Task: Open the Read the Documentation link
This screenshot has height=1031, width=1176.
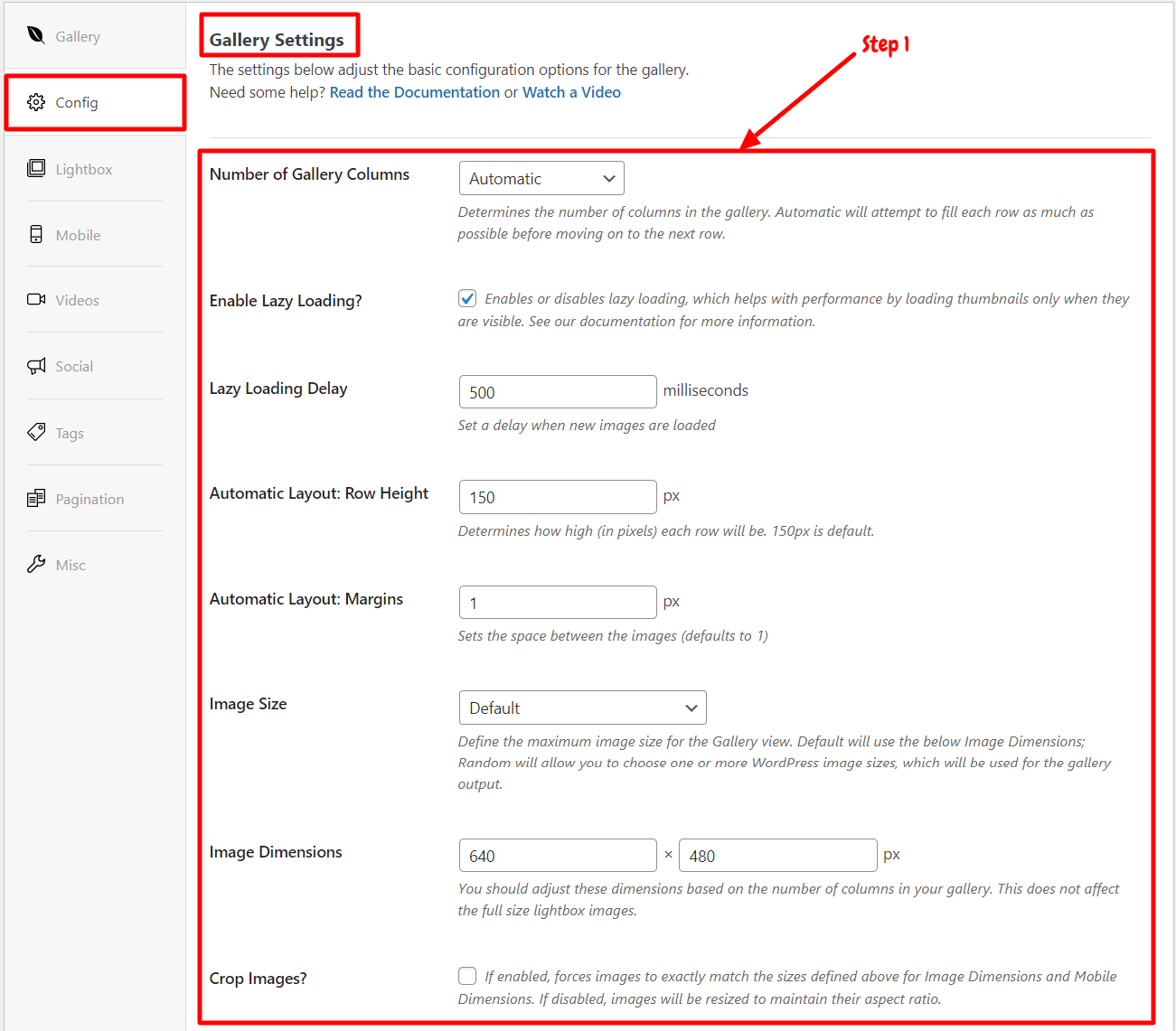Action: click(415, 92)
